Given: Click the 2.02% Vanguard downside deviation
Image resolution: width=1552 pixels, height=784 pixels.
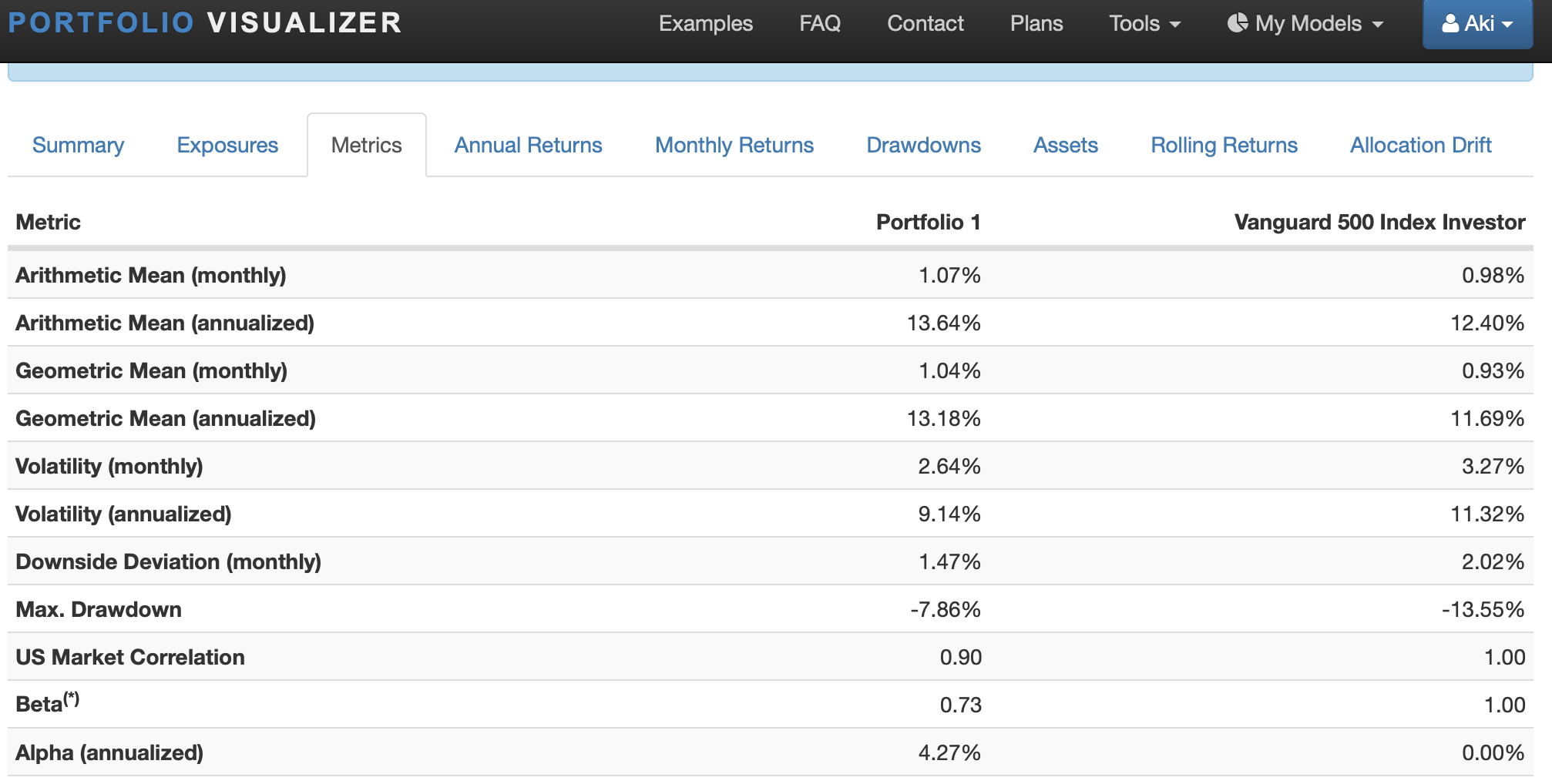Looking at the screenshot, I should click(1493, 561).
